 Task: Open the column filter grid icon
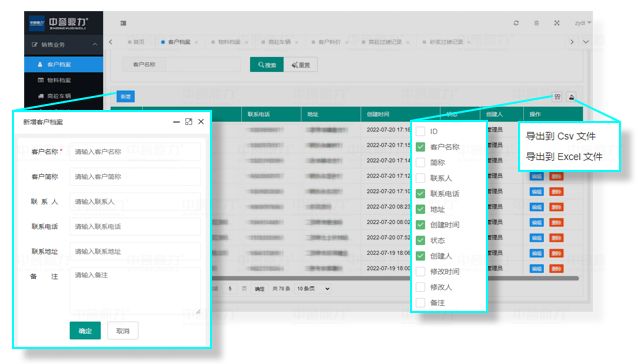(557, 97)
